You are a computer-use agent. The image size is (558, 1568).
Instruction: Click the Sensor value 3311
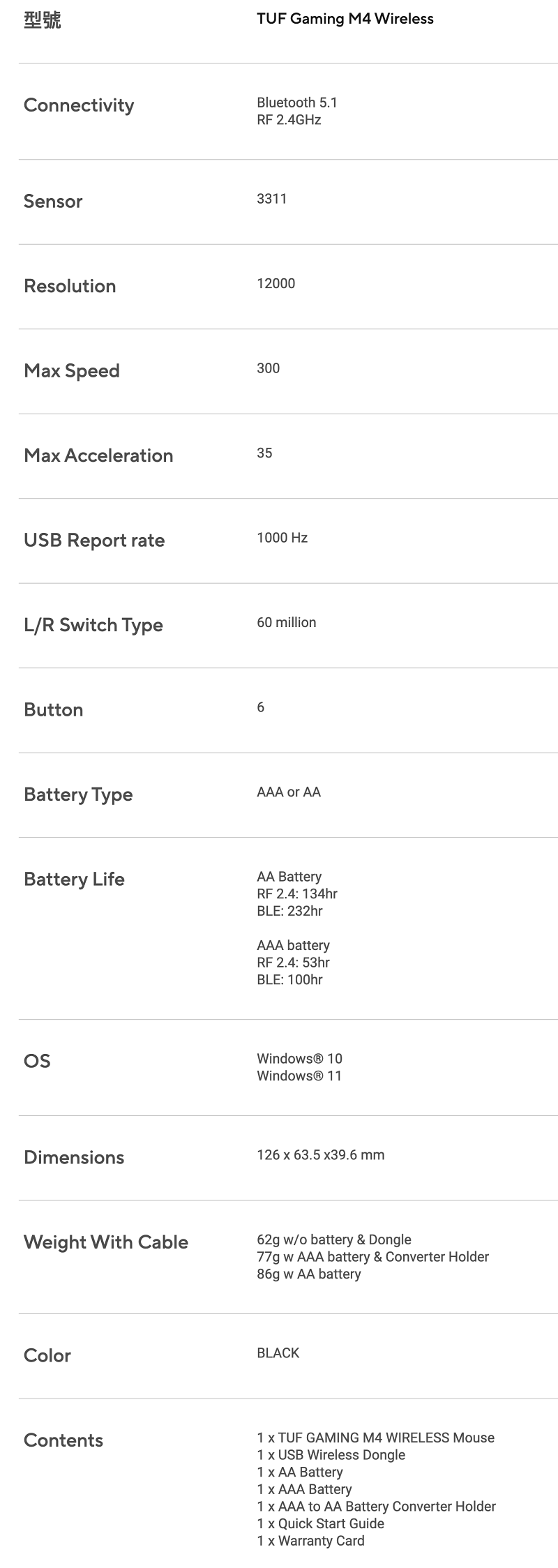271,199
